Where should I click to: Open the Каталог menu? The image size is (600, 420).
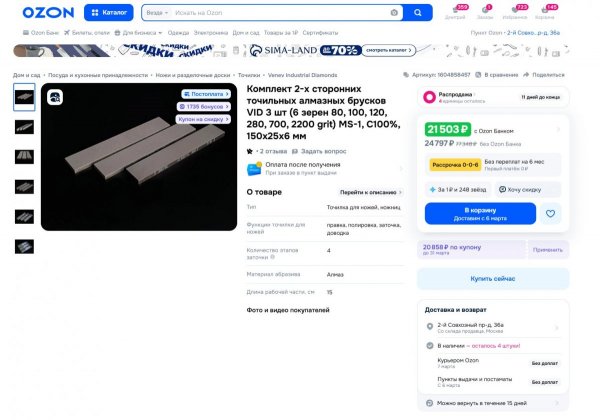point(109,13)
